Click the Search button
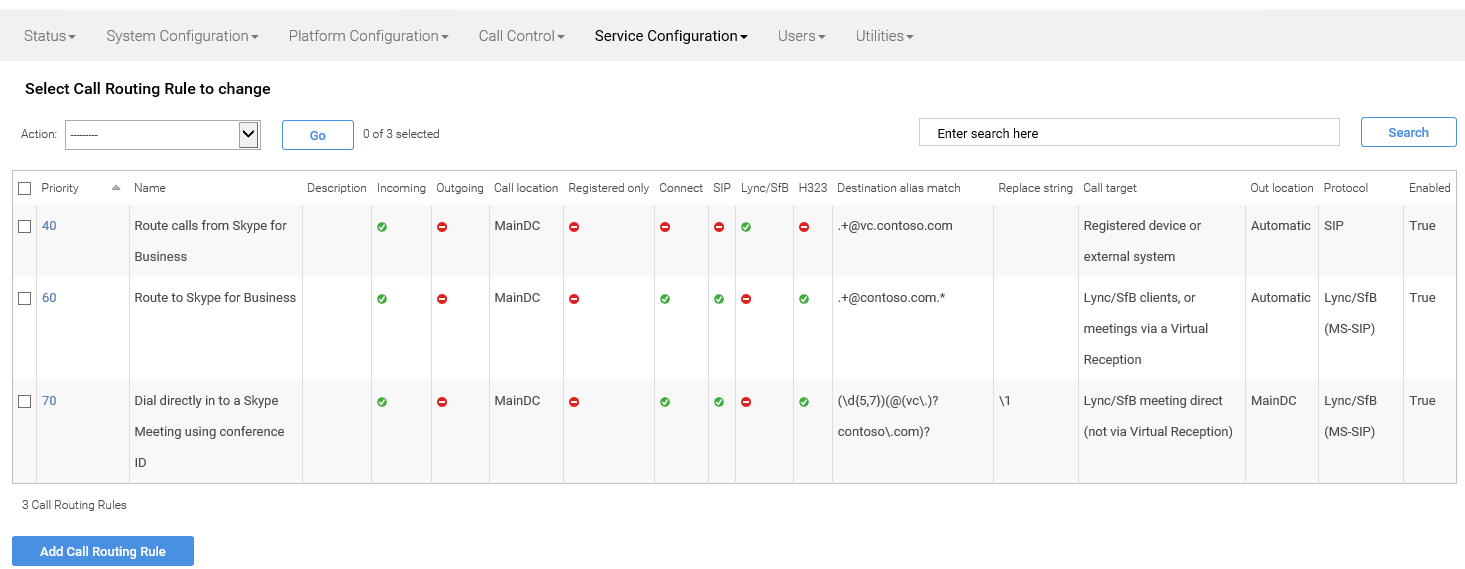Screen dimensions: 1465x569 pyautogui.click(x=1408, y=133)
